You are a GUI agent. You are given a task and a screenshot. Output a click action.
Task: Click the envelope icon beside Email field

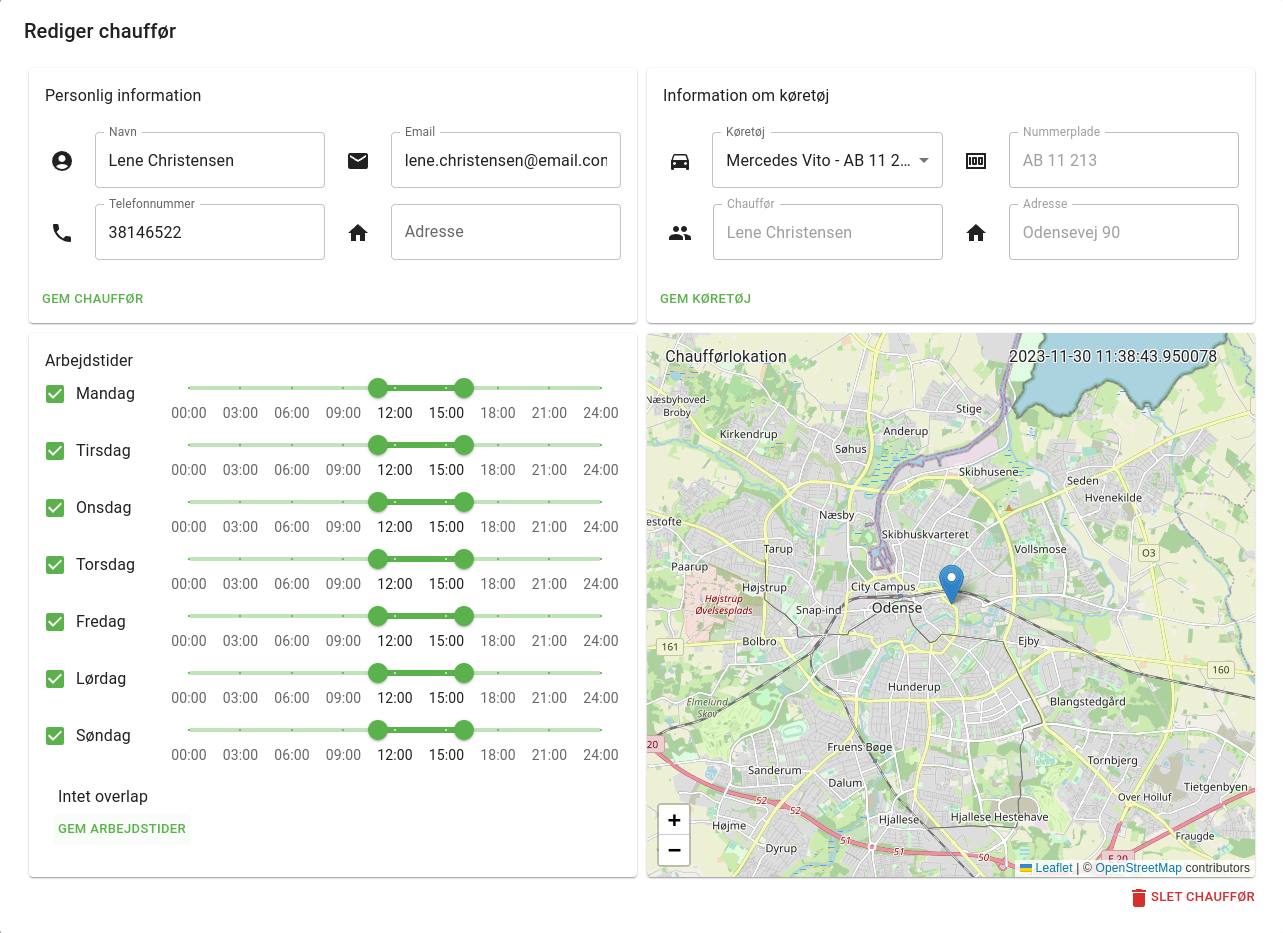click(x=358, y=161)
